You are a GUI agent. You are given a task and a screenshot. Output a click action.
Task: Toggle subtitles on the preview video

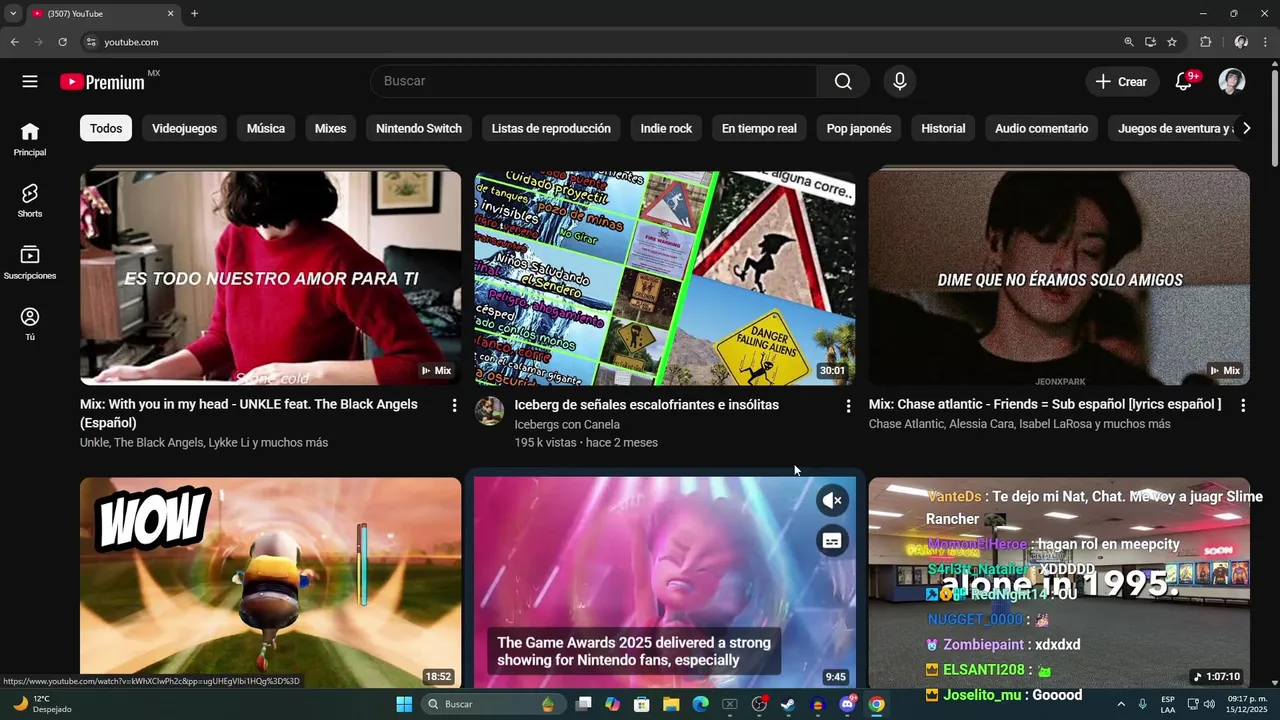(832, 540)
